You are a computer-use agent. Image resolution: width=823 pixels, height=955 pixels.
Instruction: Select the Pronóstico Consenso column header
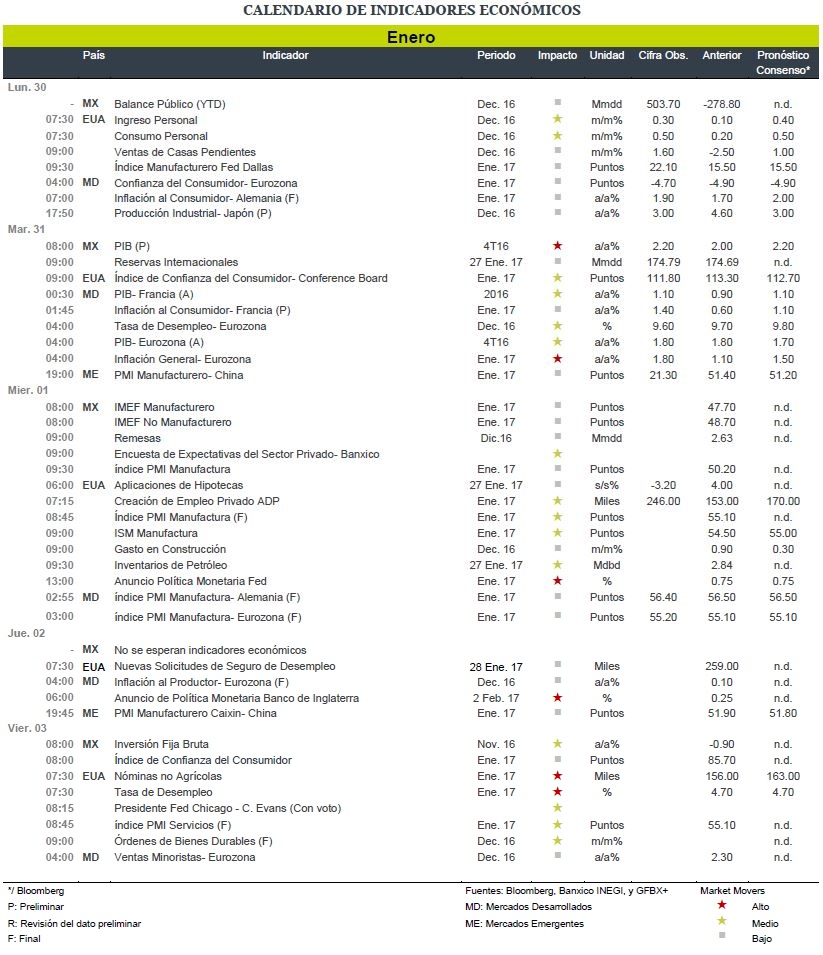783,62
